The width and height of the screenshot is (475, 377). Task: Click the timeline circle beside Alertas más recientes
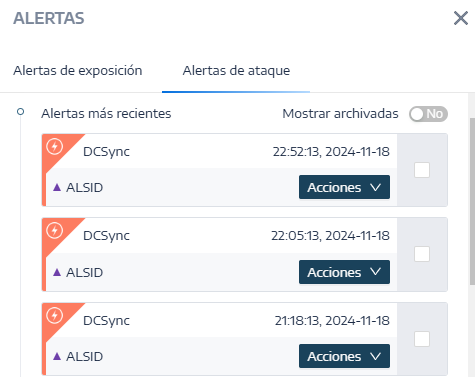[21, 112]
